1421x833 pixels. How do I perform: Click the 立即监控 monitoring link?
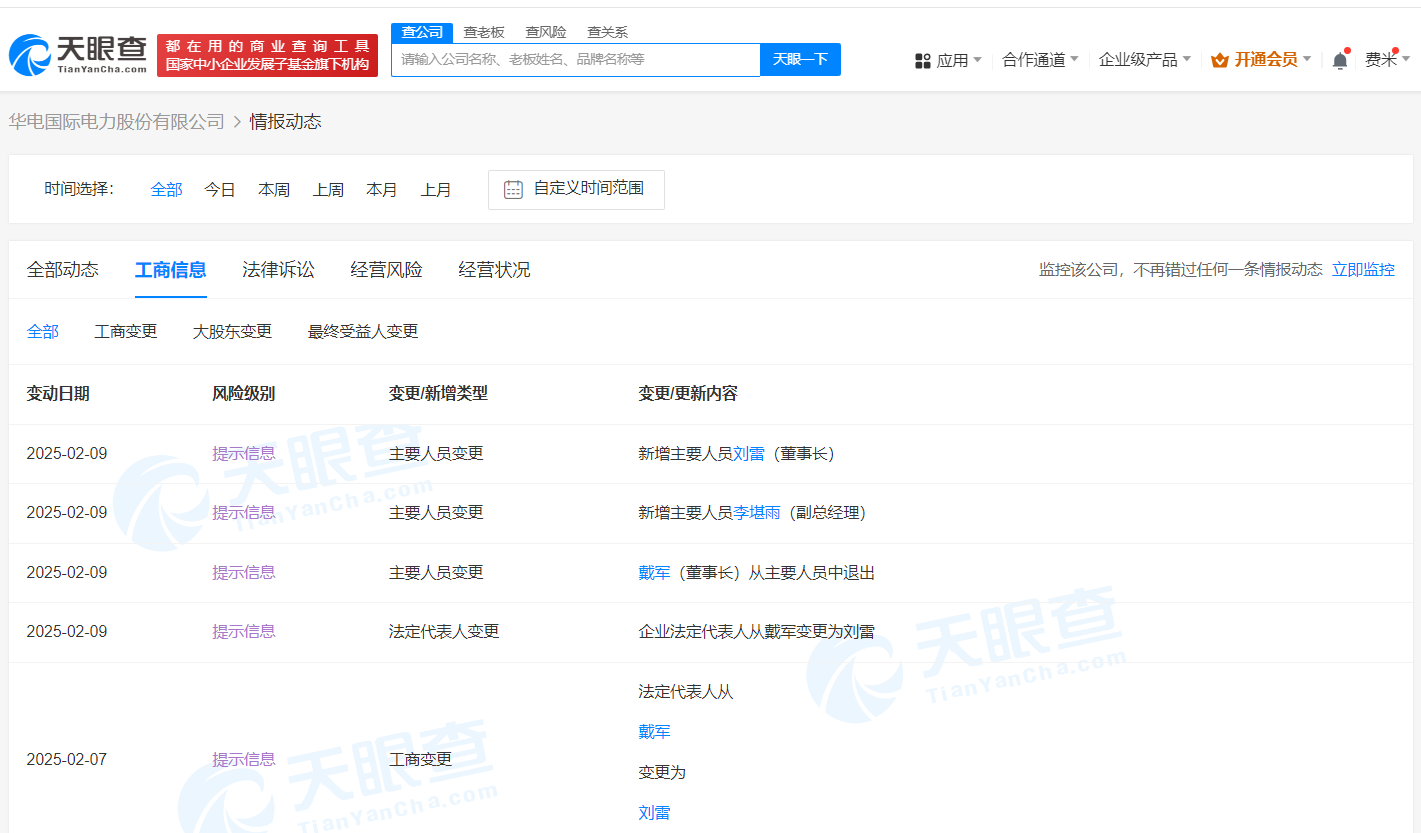(x=1363, y=269)
